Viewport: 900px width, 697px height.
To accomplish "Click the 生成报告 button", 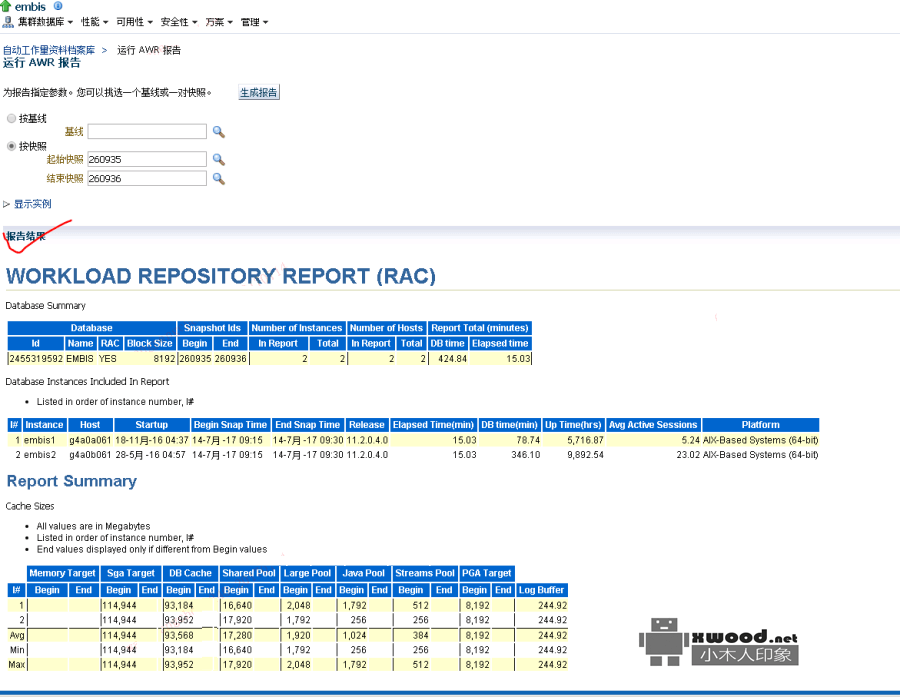I will tap(259, 92).
